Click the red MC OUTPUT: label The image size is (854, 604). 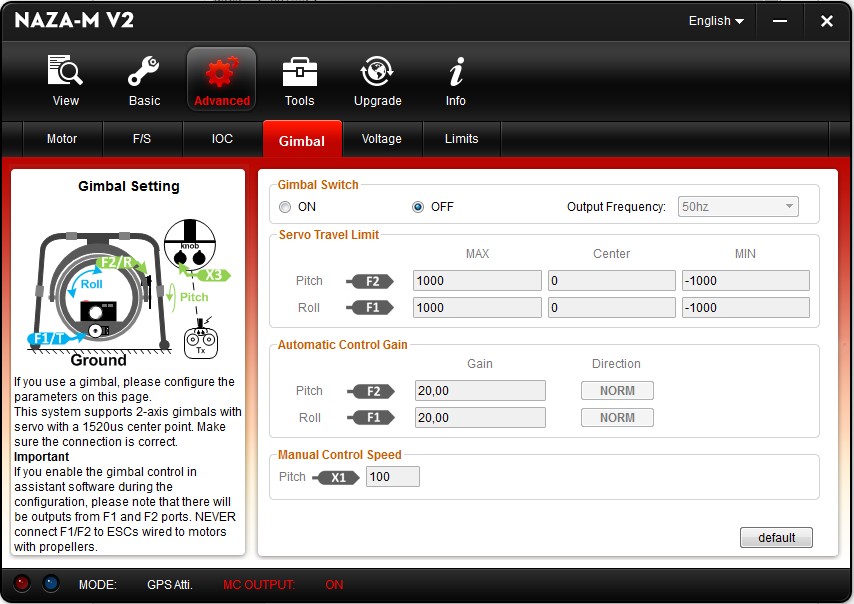(x=259, y=585)
